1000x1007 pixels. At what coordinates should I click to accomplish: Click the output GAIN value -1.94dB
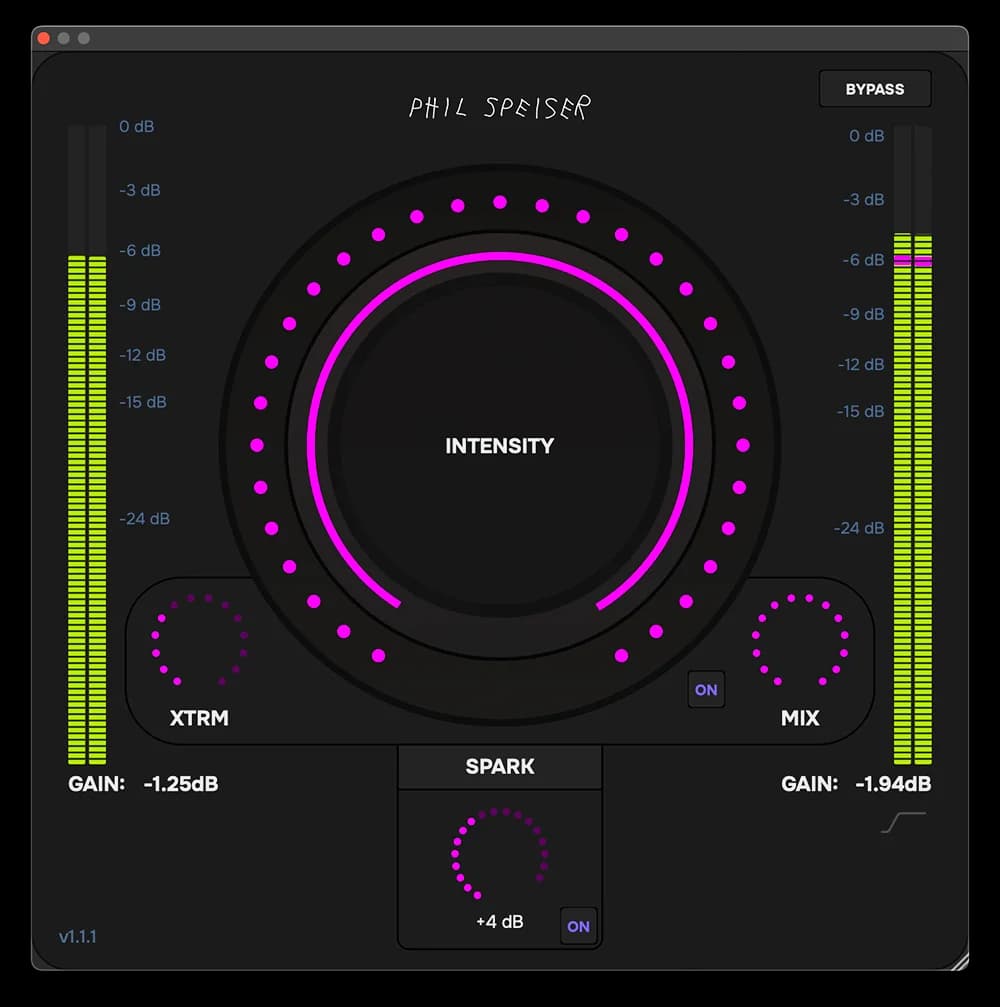point(893,784)
